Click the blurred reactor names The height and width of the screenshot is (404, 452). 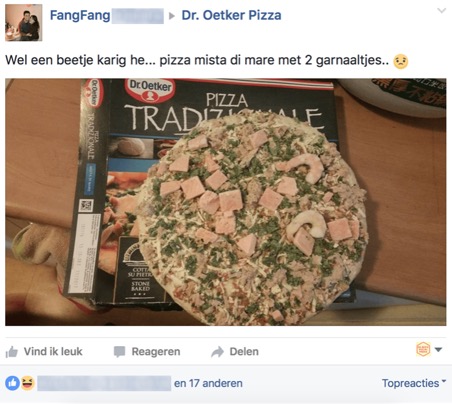[x=104, y=383]
